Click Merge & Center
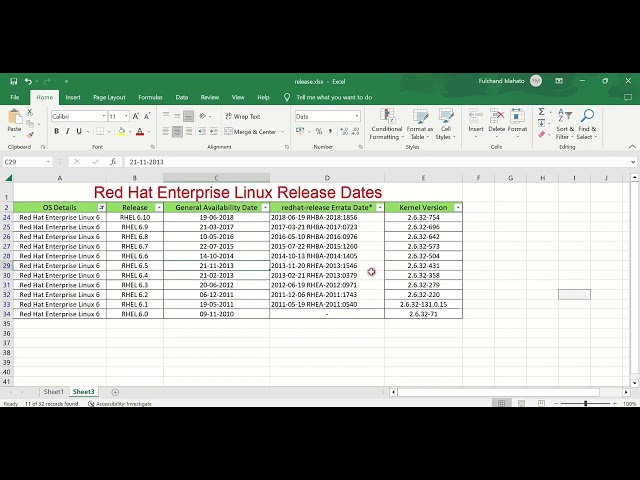 [250, 131]
